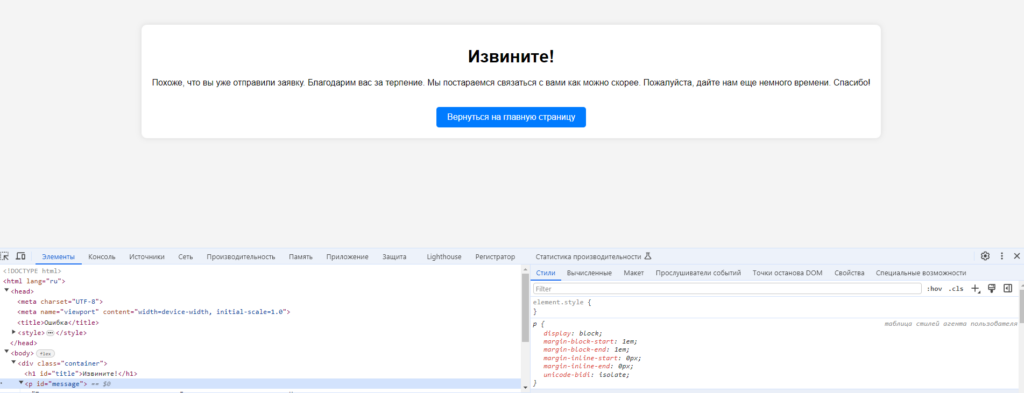Open the Макет sub-tab
The height and width of the screenshot is (393, 1024).
[633, 273]
